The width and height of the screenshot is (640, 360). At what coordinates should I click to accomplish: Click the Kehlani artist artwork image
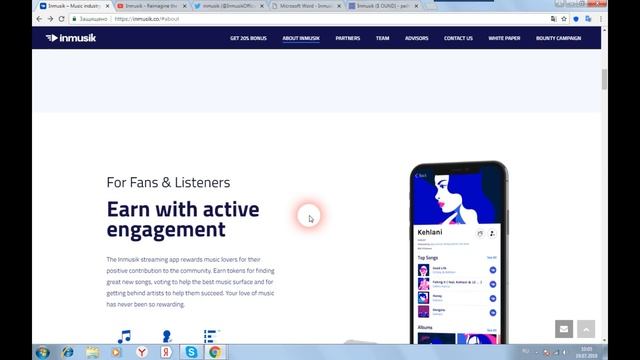457,198
